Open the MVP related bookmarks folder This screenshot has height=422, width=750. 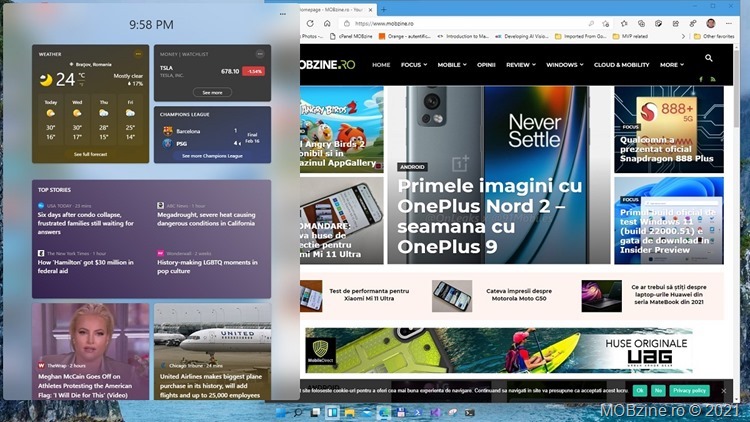[x=630, y=36]
